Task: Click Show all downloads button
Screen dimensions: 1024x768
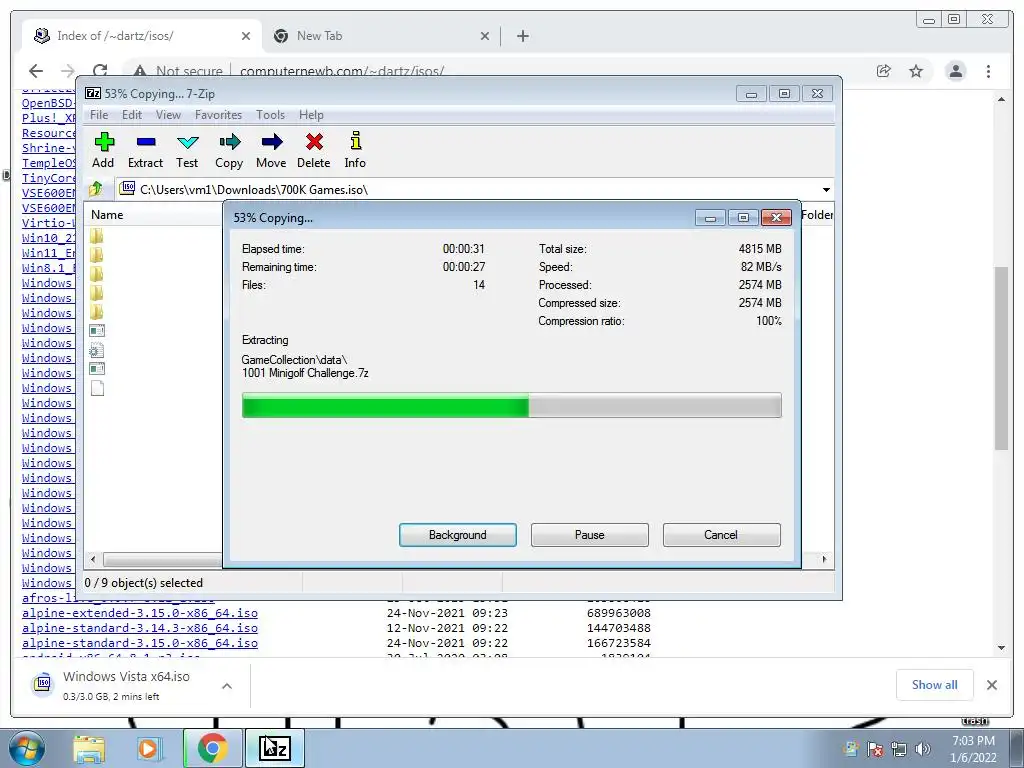Action: [935, 685]
